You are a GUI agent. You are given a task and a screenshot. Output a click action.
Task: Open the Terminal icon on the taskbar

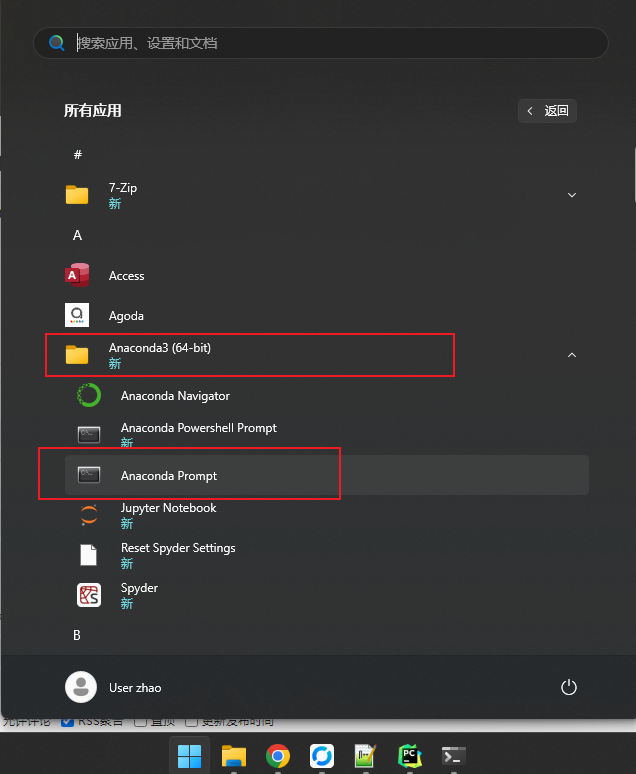coord(454,756)
